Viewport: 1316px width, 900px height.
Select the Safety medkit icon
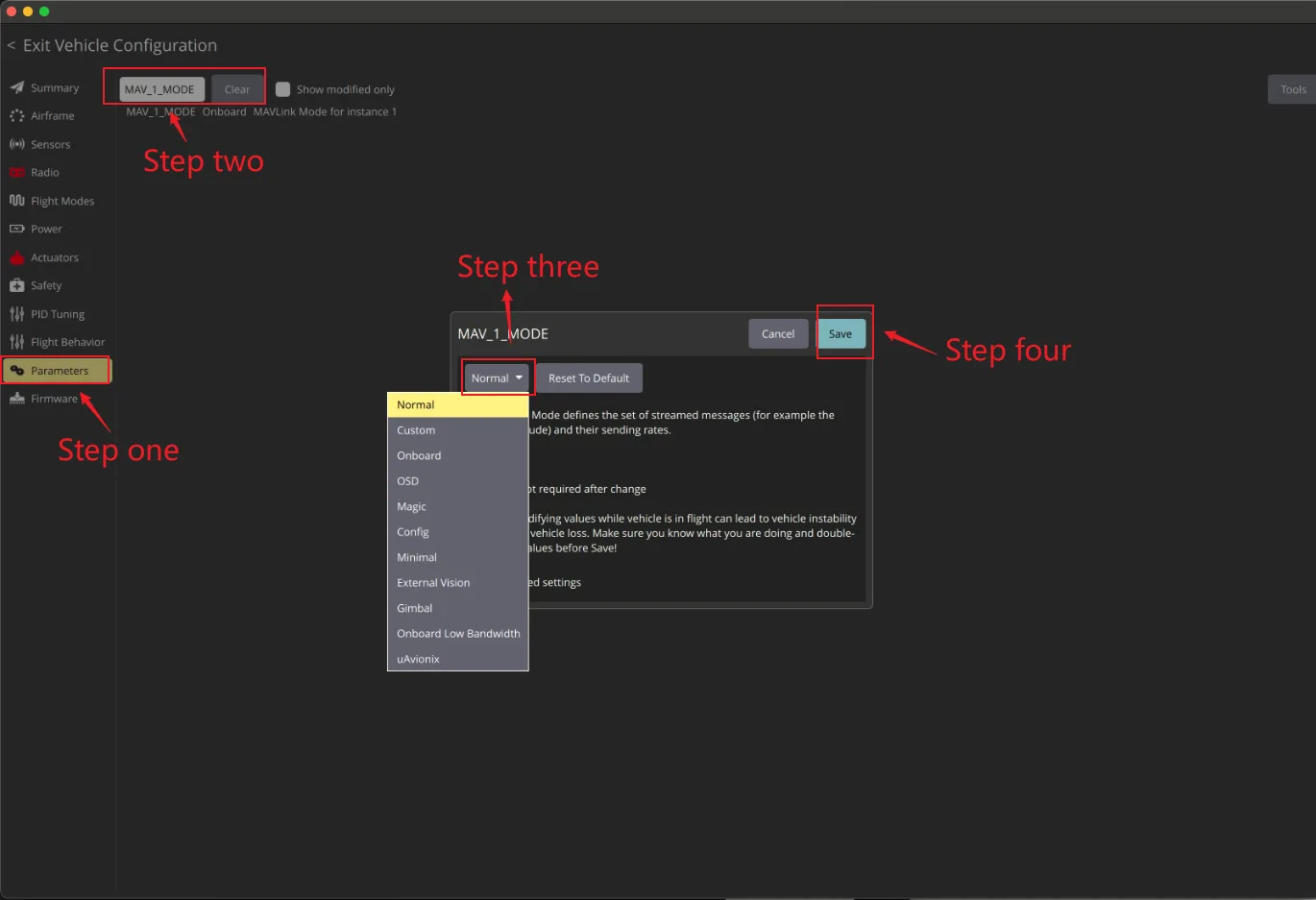(17, 285)
